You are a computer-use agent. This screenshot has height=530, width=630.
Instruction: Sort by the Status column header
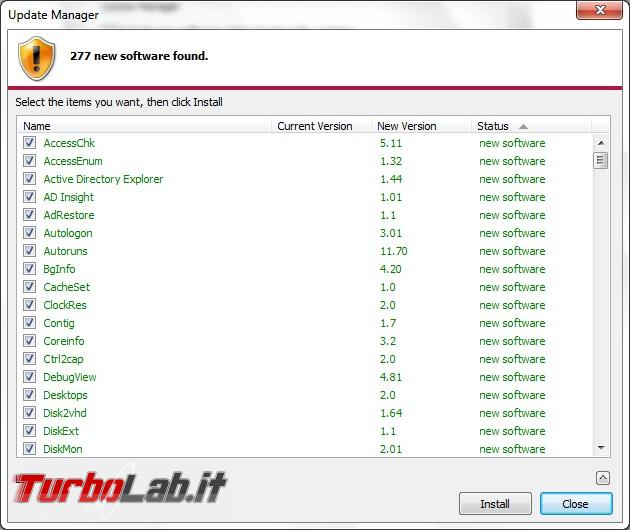tap(531, 126)
